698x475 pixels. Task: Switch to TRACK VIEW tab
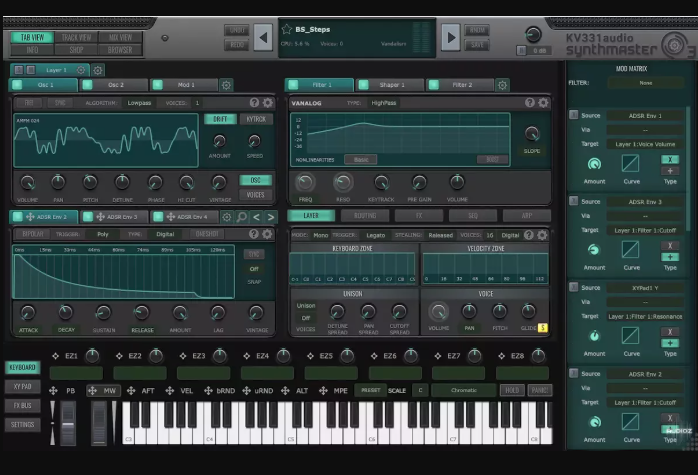coord(76,37)
